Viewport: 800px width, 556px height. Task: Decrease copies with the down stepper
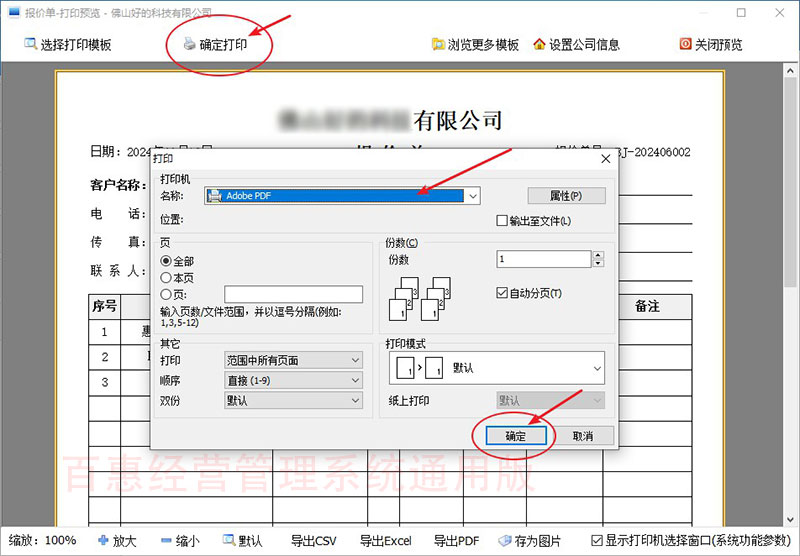598,263
